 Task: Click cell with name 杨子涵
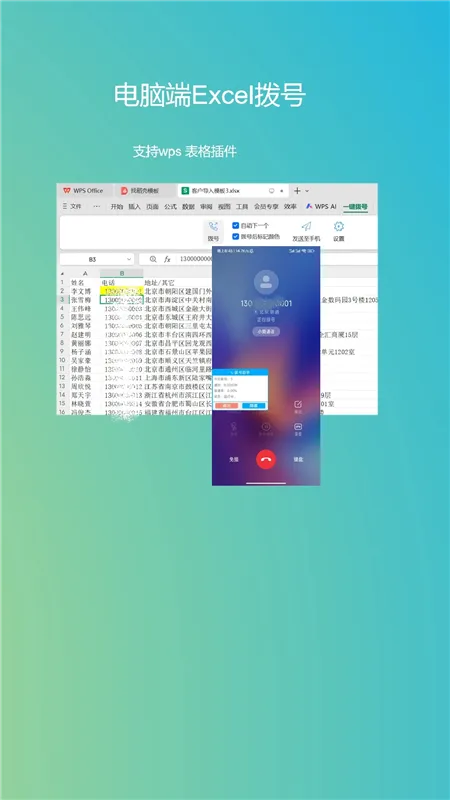tap(81, 352)
